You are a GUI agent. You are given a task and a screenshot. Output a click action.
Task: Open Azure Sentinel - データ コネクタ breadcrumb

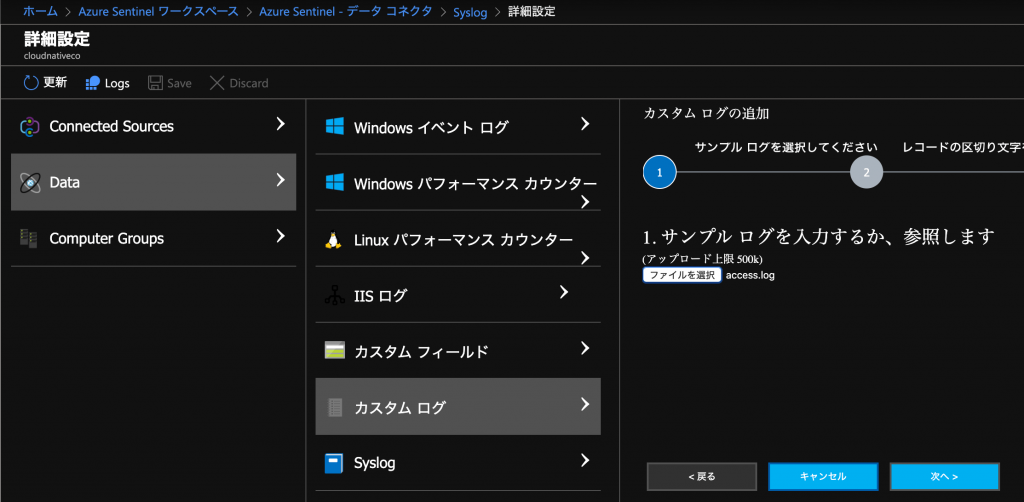345,11
